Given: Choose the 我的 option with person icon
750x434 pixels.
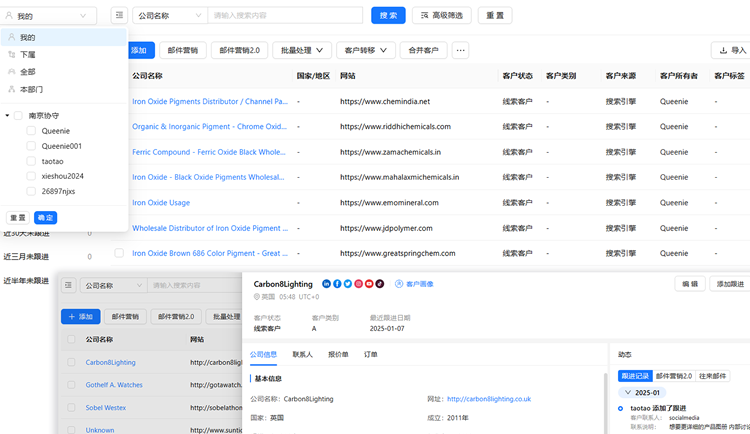Looking at the screenshot, I should 64,37.
